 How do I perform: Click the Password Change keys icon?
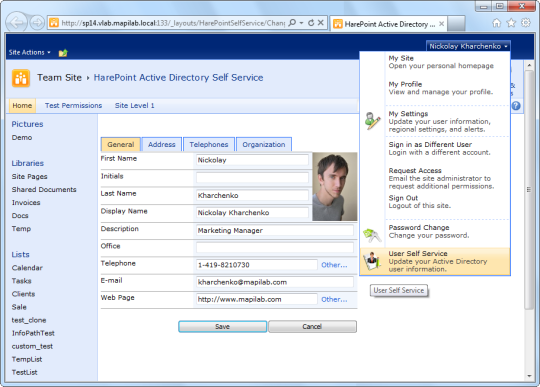coord(372,235)
